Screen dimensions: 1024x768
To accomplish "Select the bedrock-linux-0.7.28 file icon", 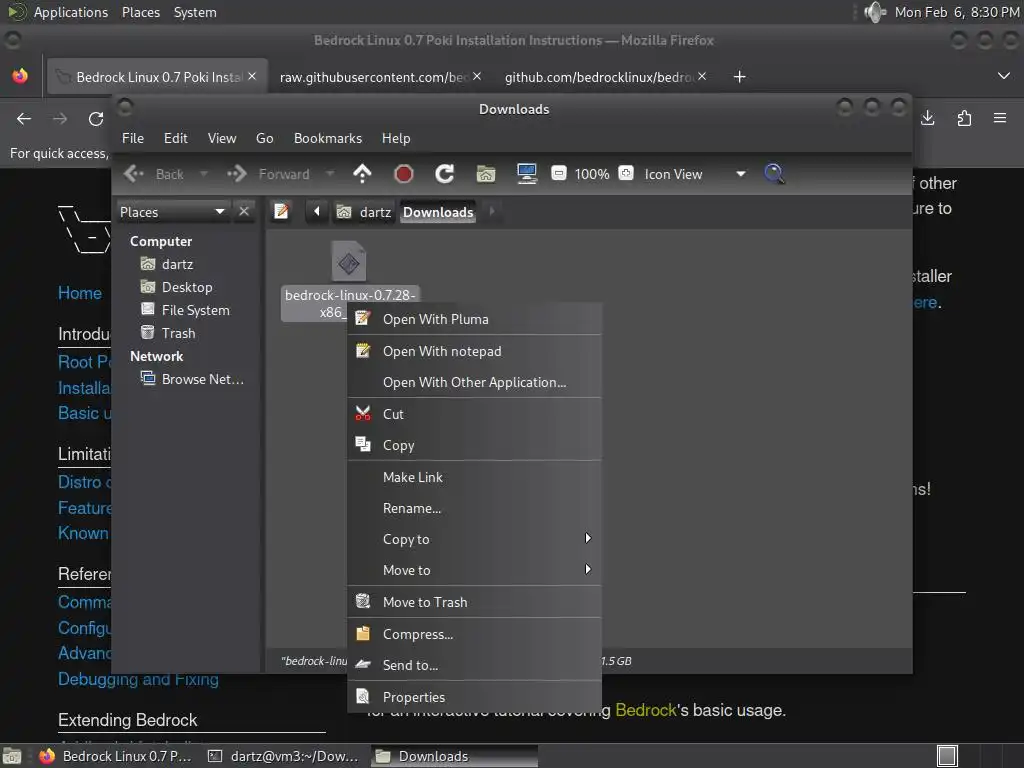I will 349,261.
